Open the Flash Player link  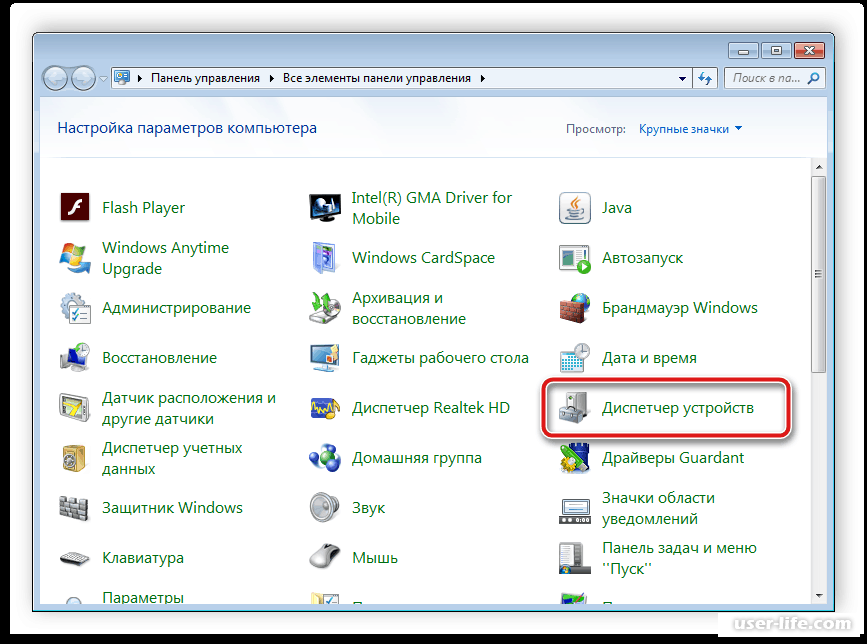pyautogui.click(x=143, y=208)
